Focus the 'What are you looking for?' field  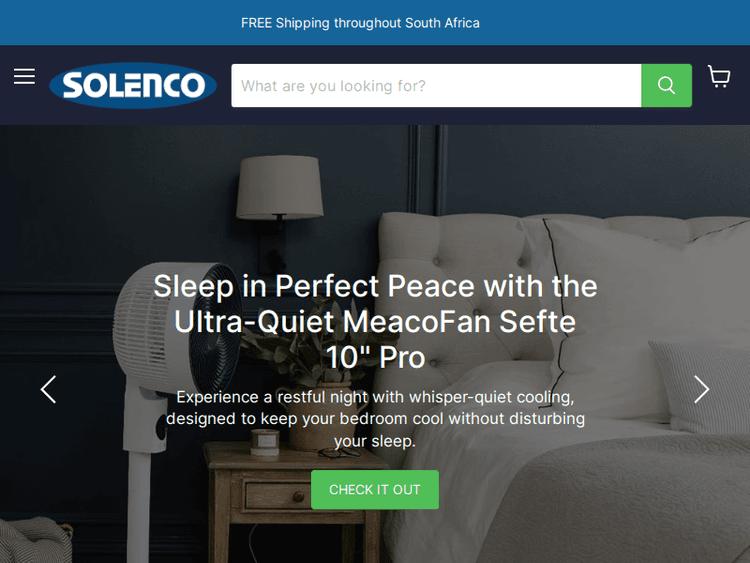pyautogui.click(x=436, y=86)
